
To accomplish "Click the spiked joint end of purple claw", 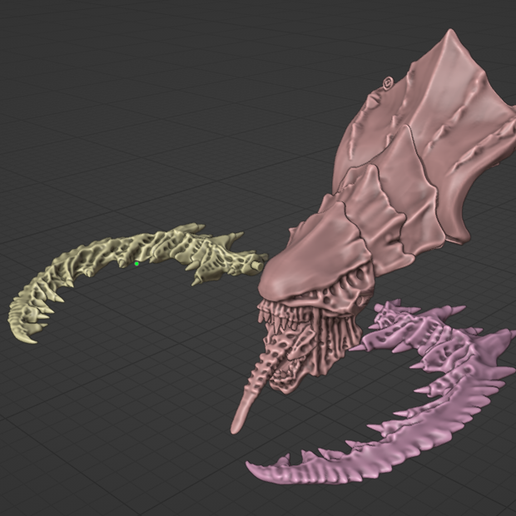I will click(387, 313).
